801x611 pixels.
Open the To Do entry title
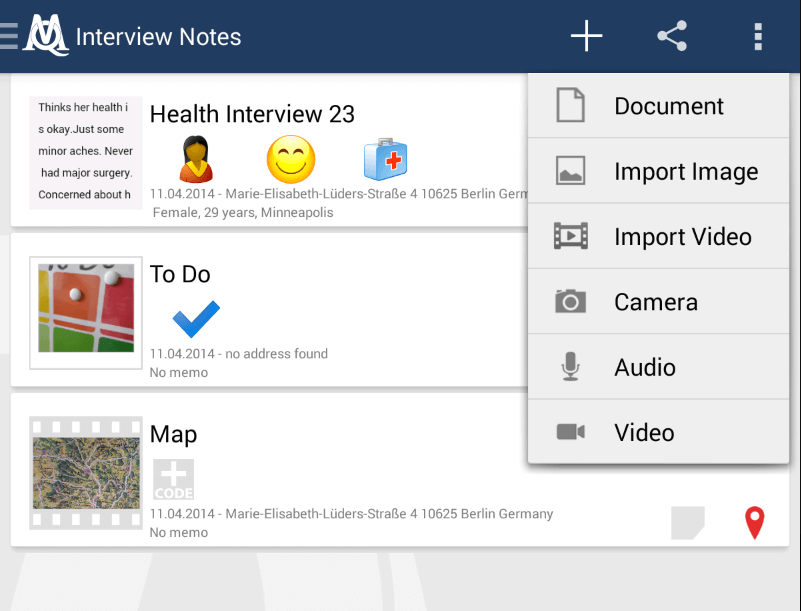click(x=180, y=274)
